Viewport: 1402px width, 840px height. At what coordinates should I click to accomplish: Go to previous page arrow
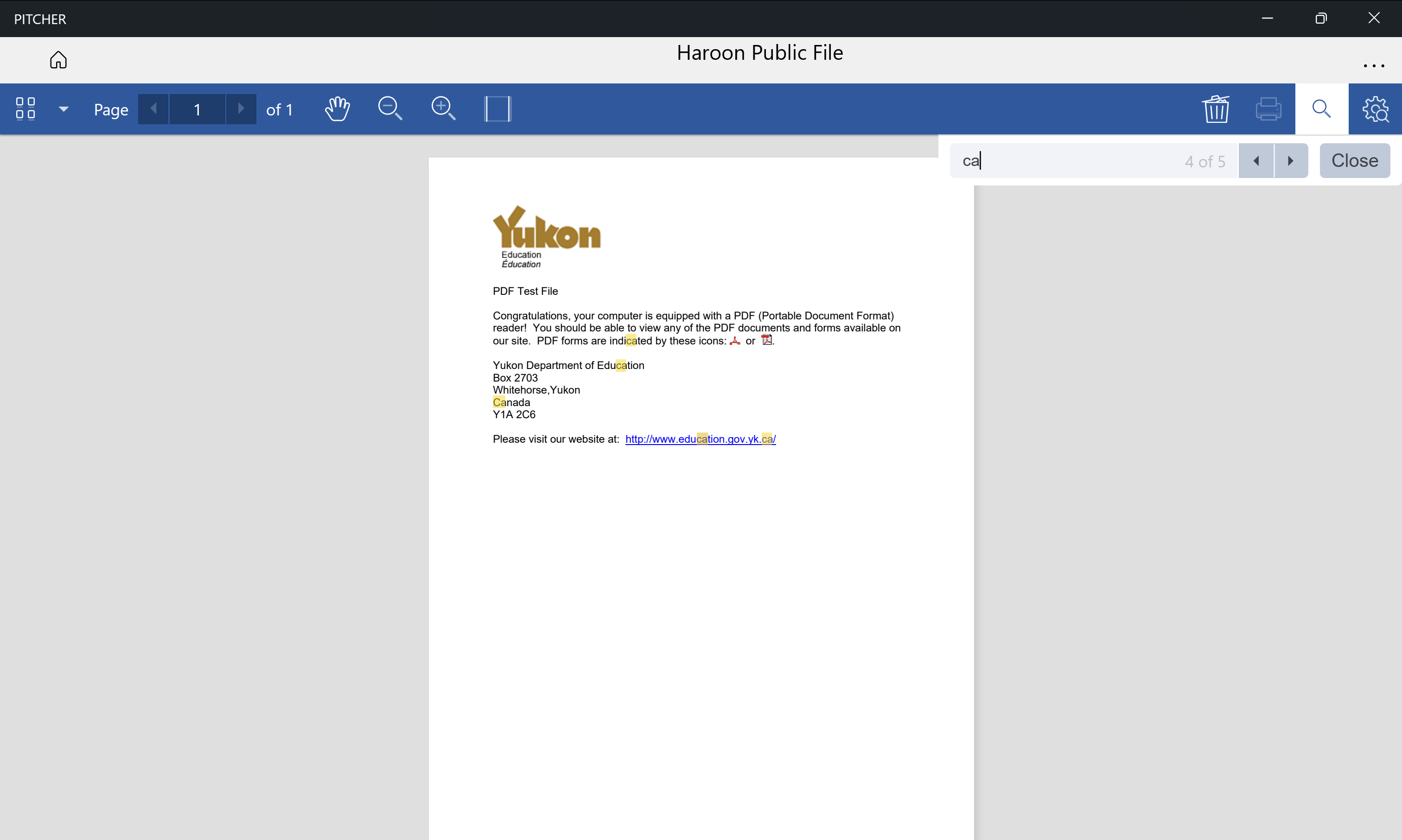(153, 108)
